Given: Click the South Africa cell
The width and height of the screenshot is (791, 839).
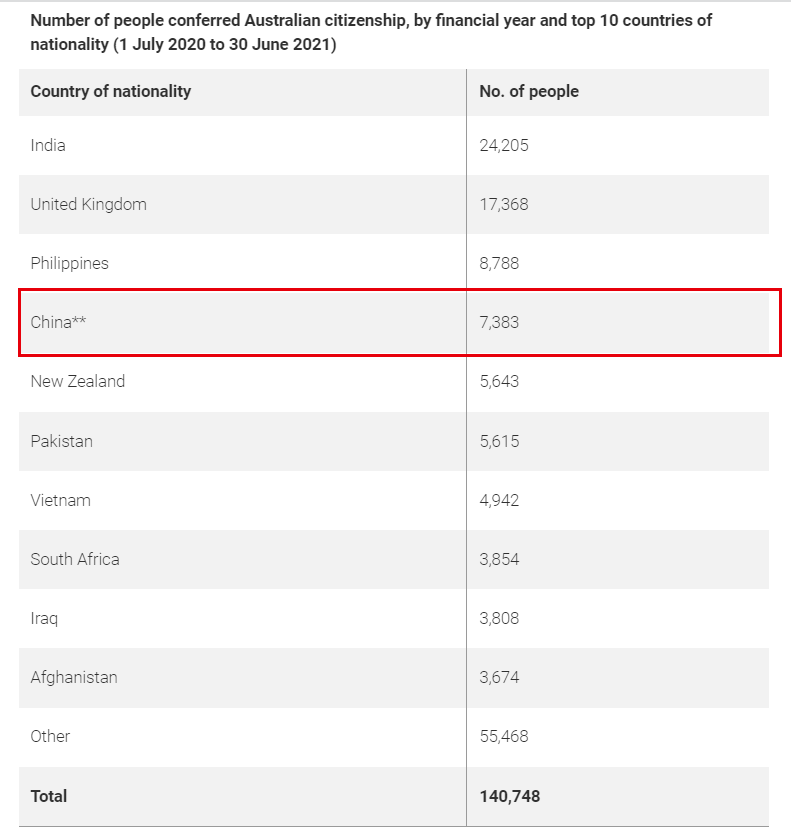Looking at the screenshot, I should click(75, 559).
